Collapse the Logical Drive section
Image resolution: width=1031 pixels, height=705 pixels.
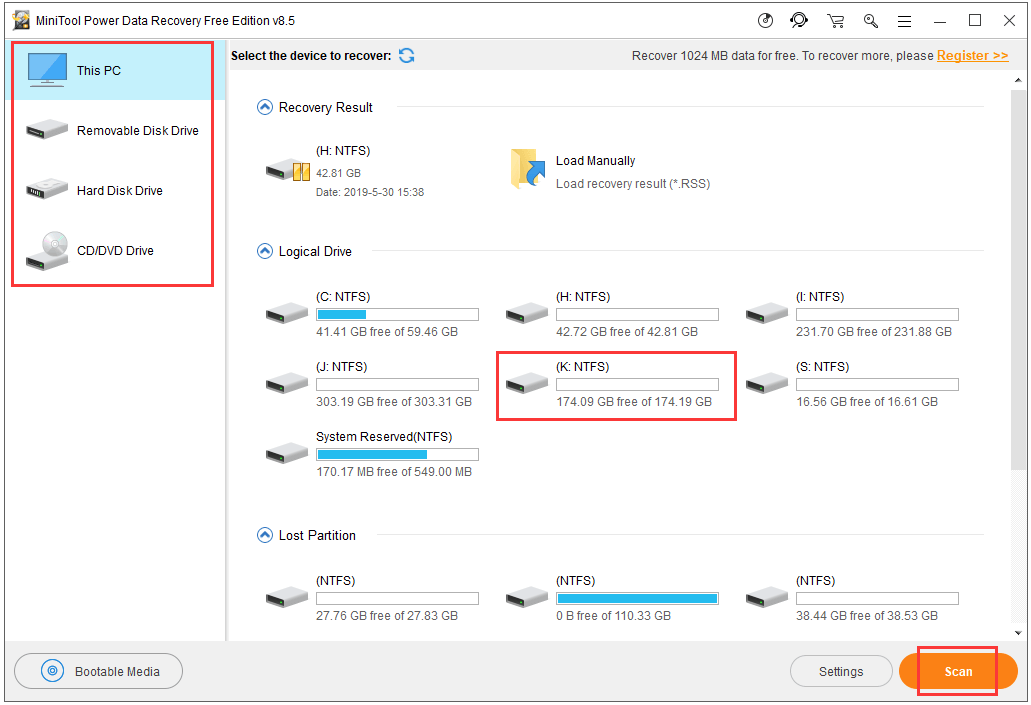264,251
